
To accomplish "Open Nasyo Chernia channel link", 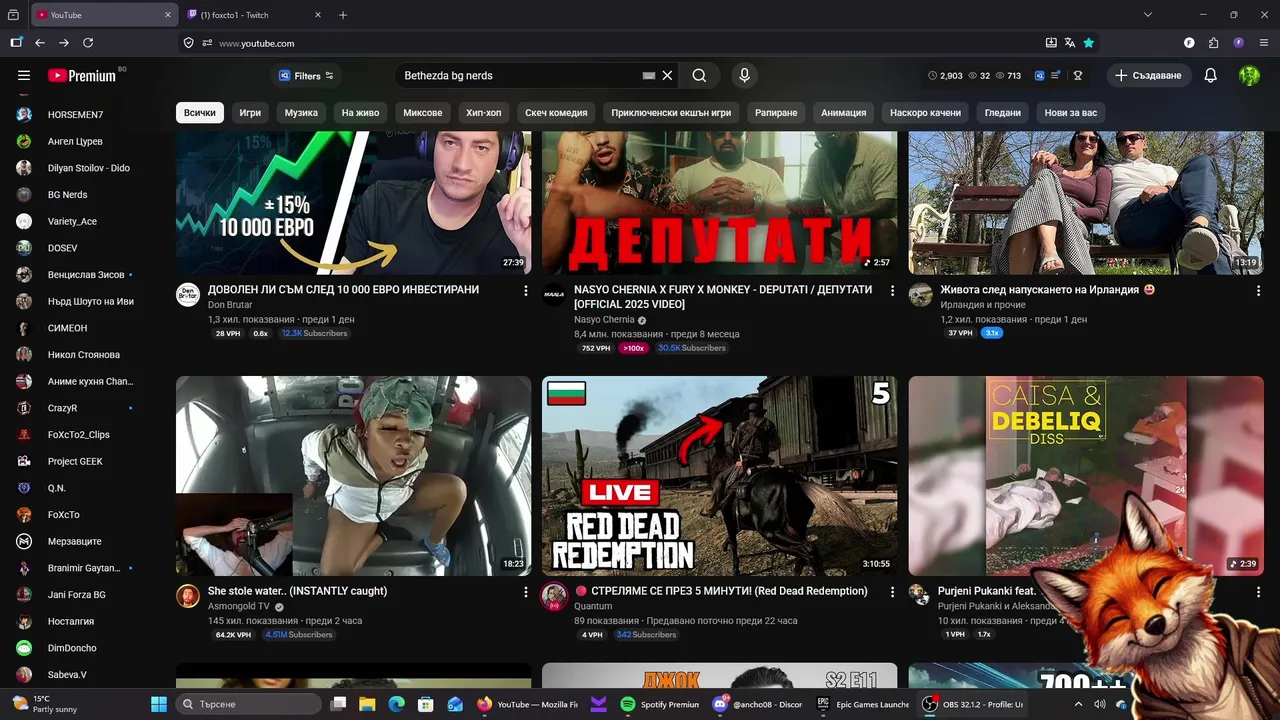I will pyautogui.click(x=604, y=320).
